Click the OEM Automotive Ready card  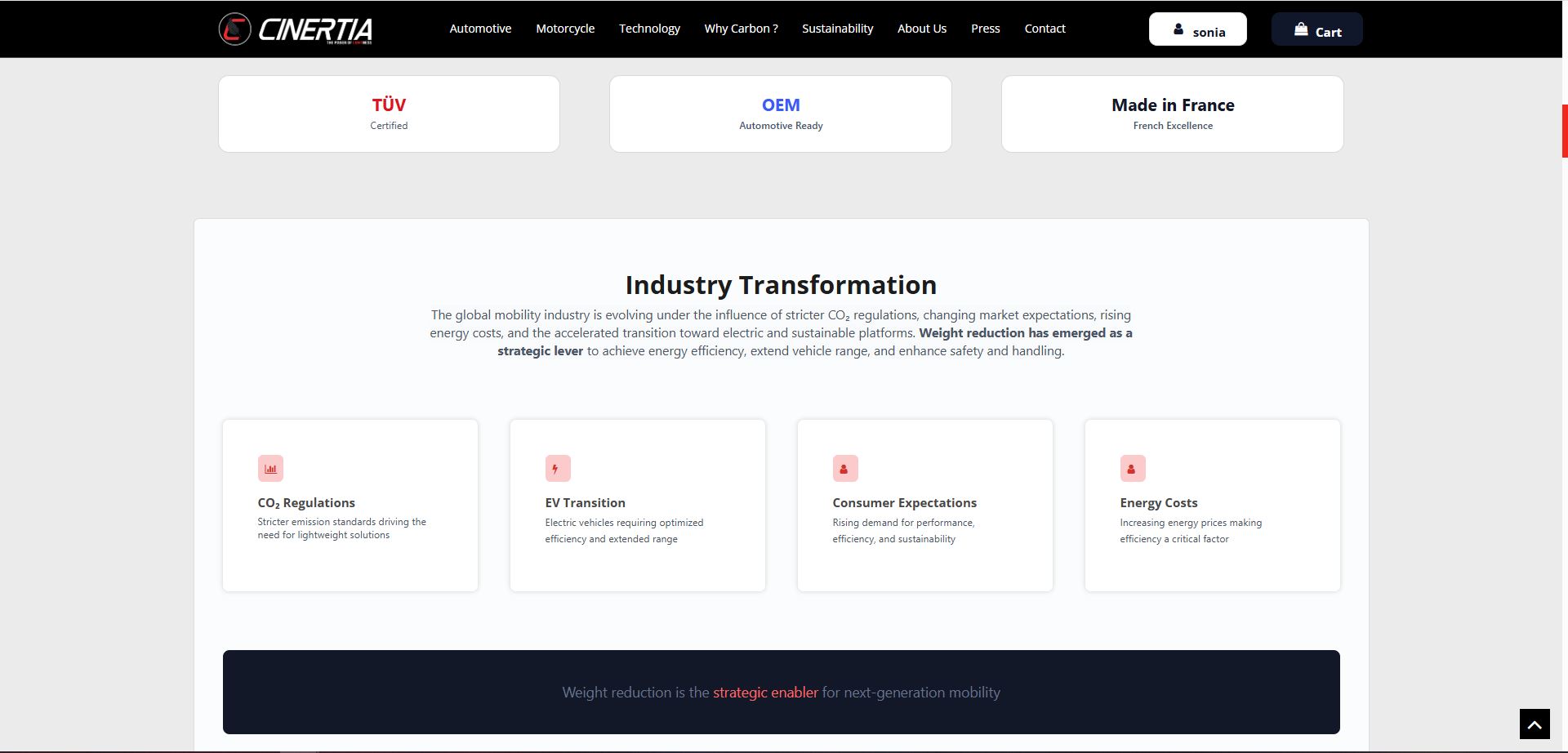(781, 114)
